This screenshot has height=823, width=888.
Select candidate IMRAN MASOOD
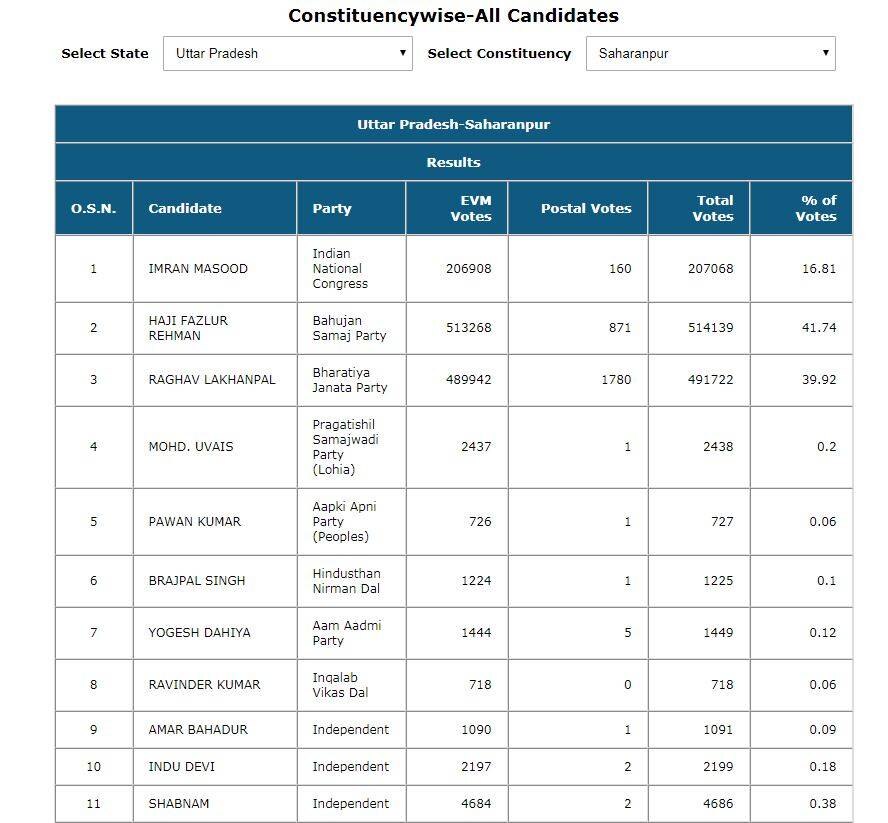197,268
